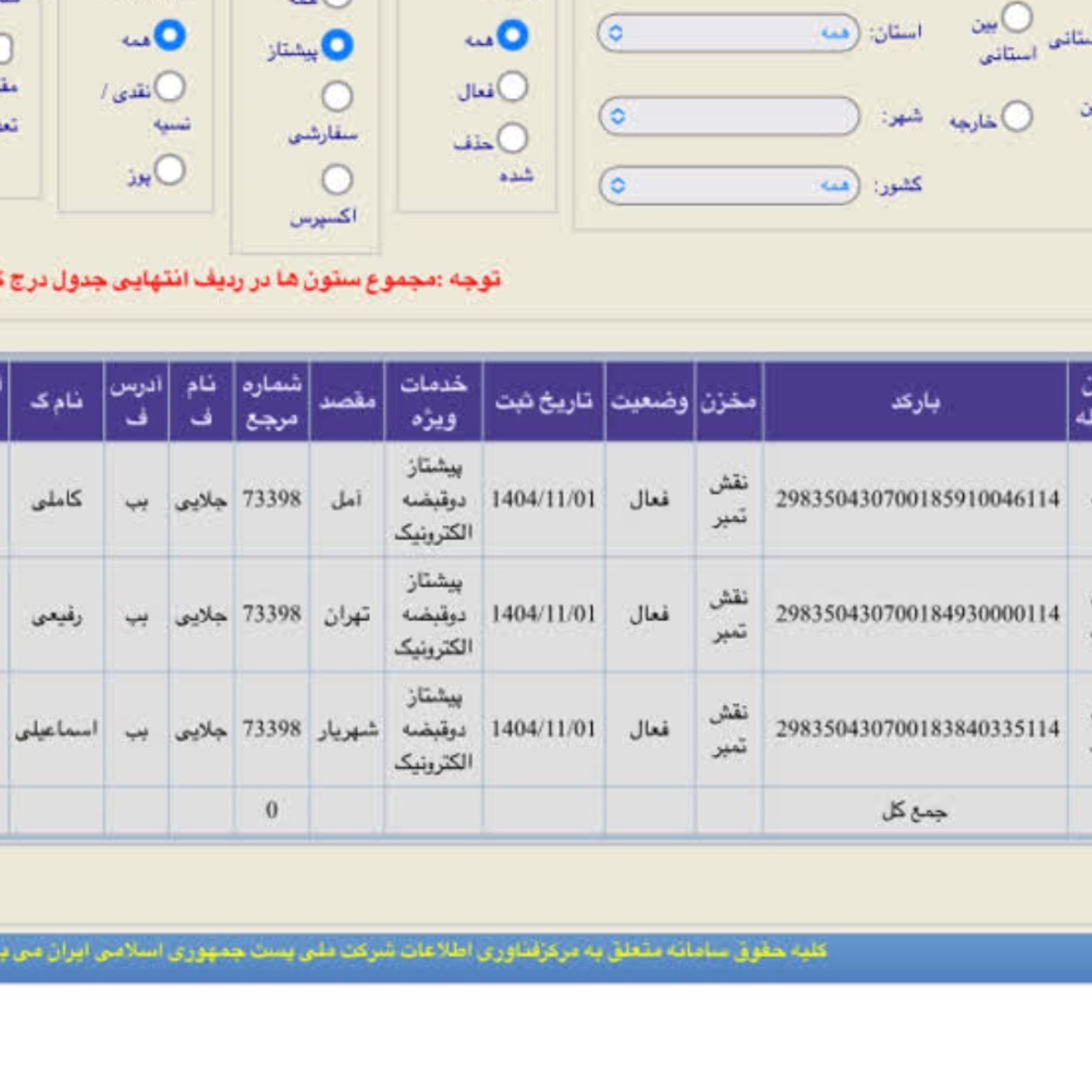Select the «فعال» status radio button

coord(512,87)
